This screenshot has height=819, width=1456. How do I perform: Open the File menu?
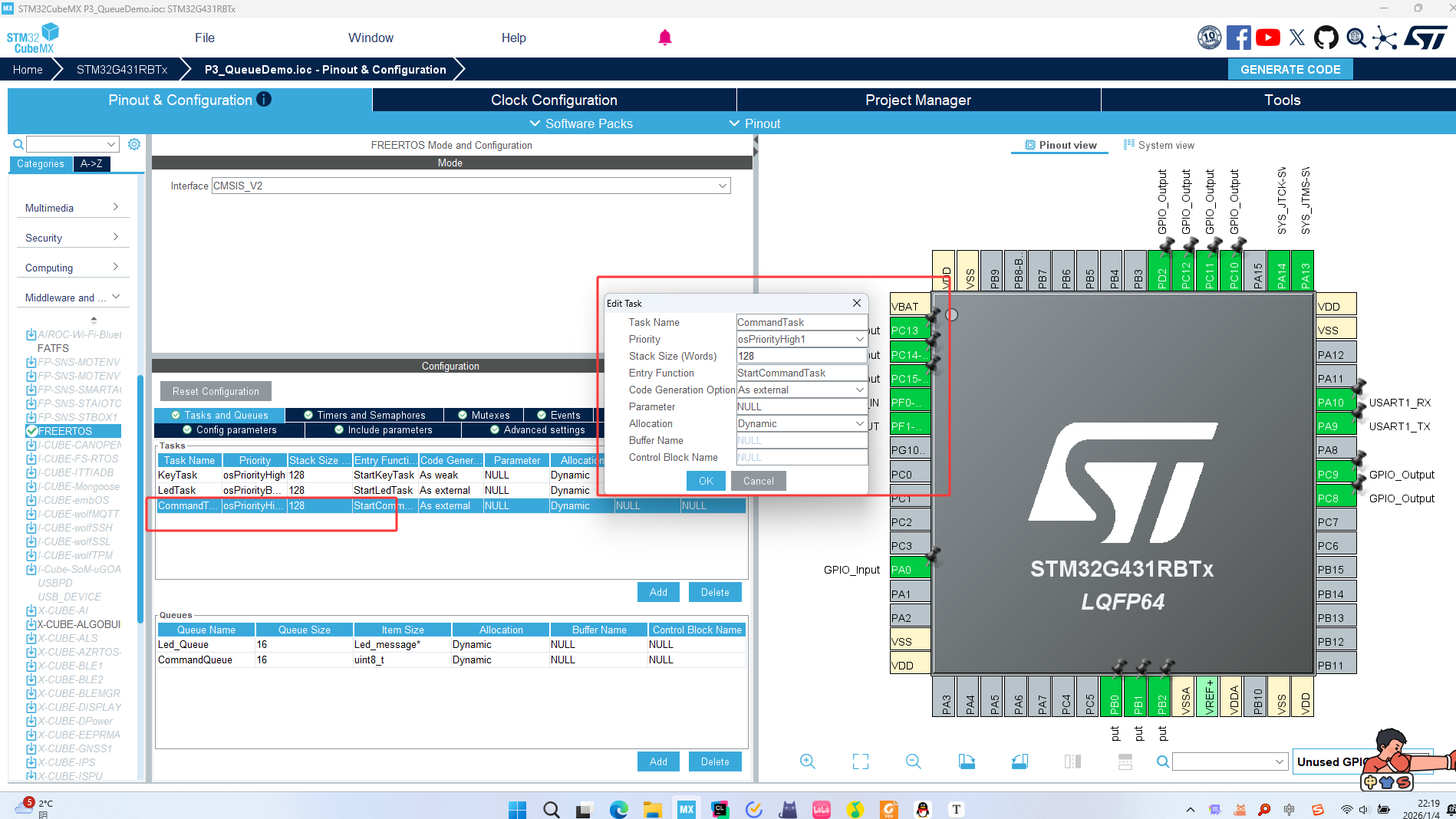205,38
